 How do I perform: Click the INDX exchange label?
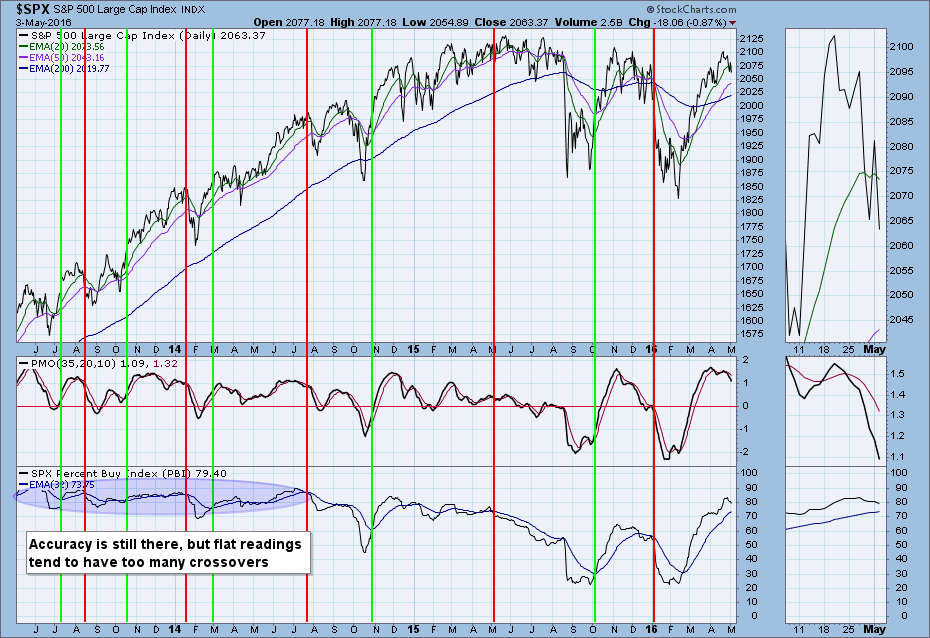pos(195,9)
